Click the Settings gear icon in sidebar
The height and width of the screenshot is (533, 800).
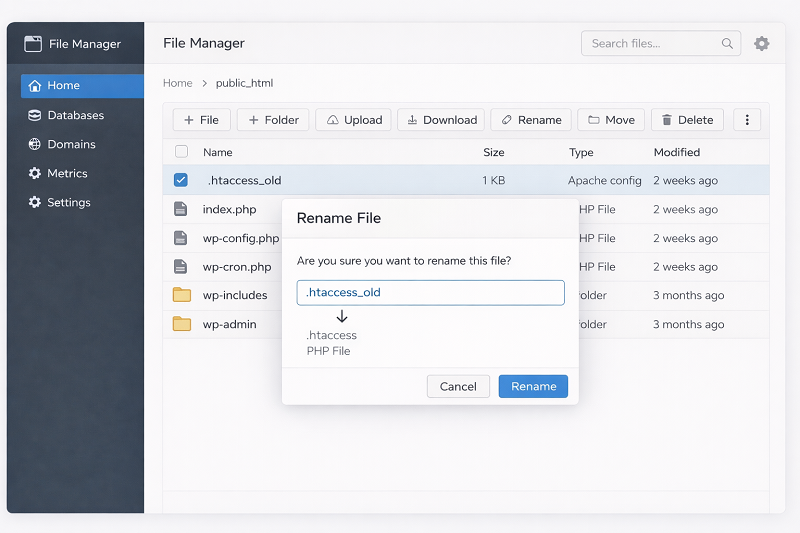35,202
